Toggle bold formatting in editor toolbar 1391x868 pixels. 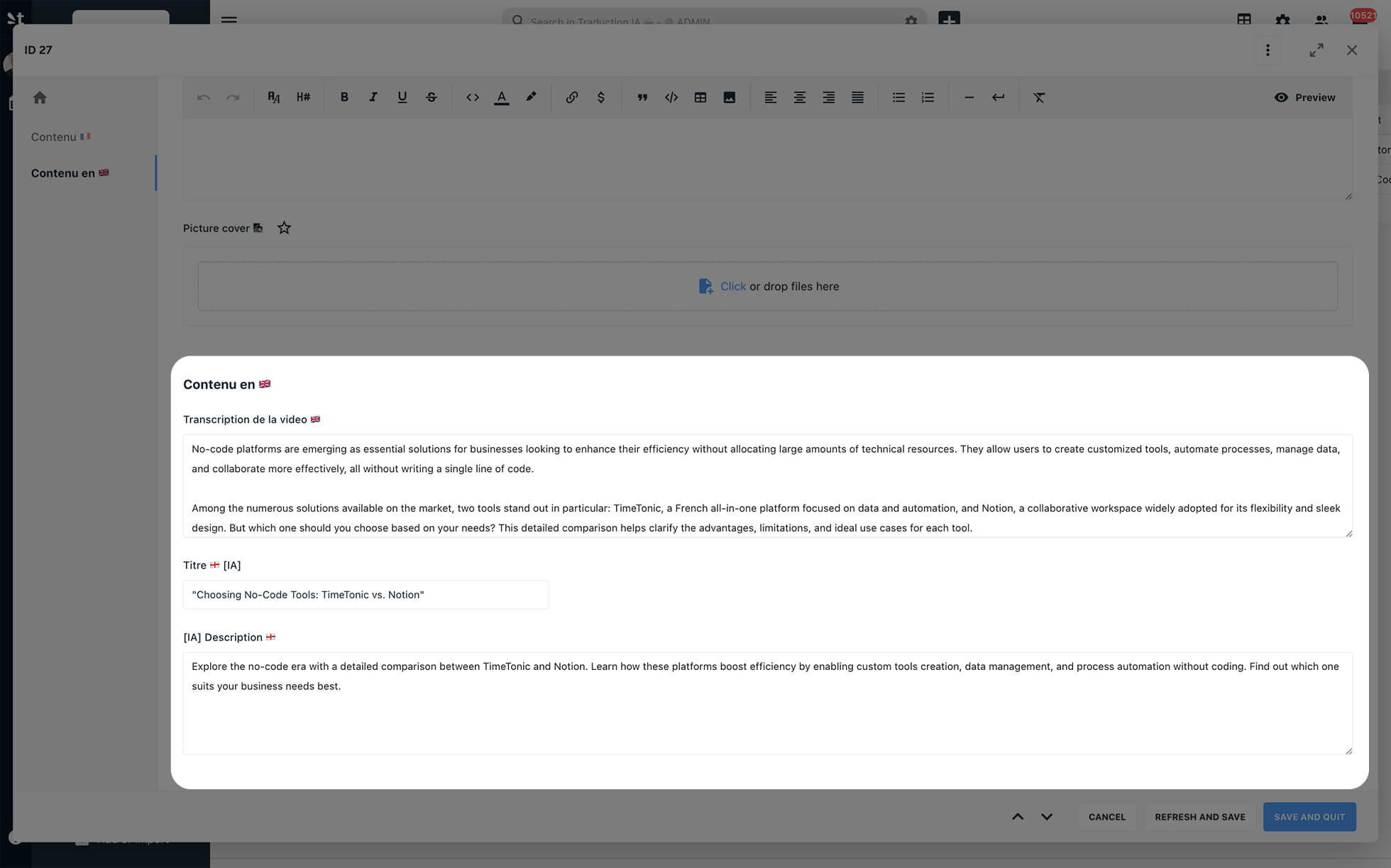(344, 97)
